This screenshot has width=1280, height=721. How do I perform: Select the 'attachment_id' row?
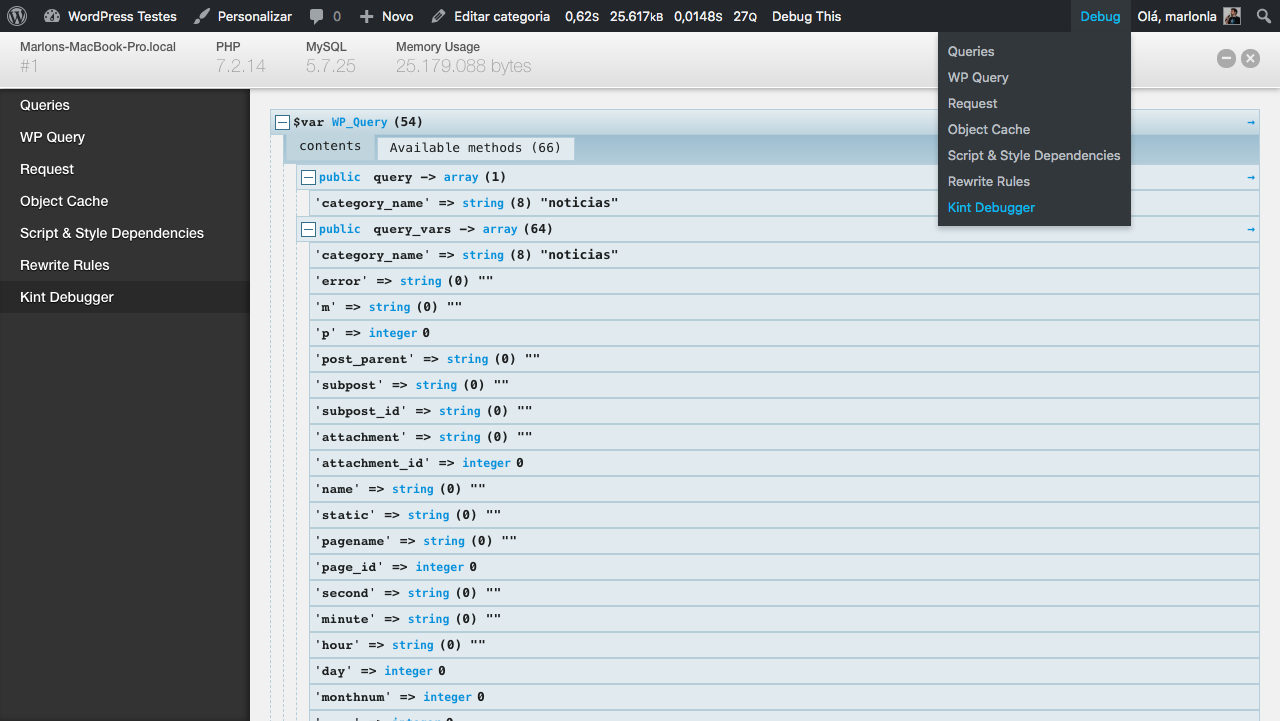tap(785, 463)
